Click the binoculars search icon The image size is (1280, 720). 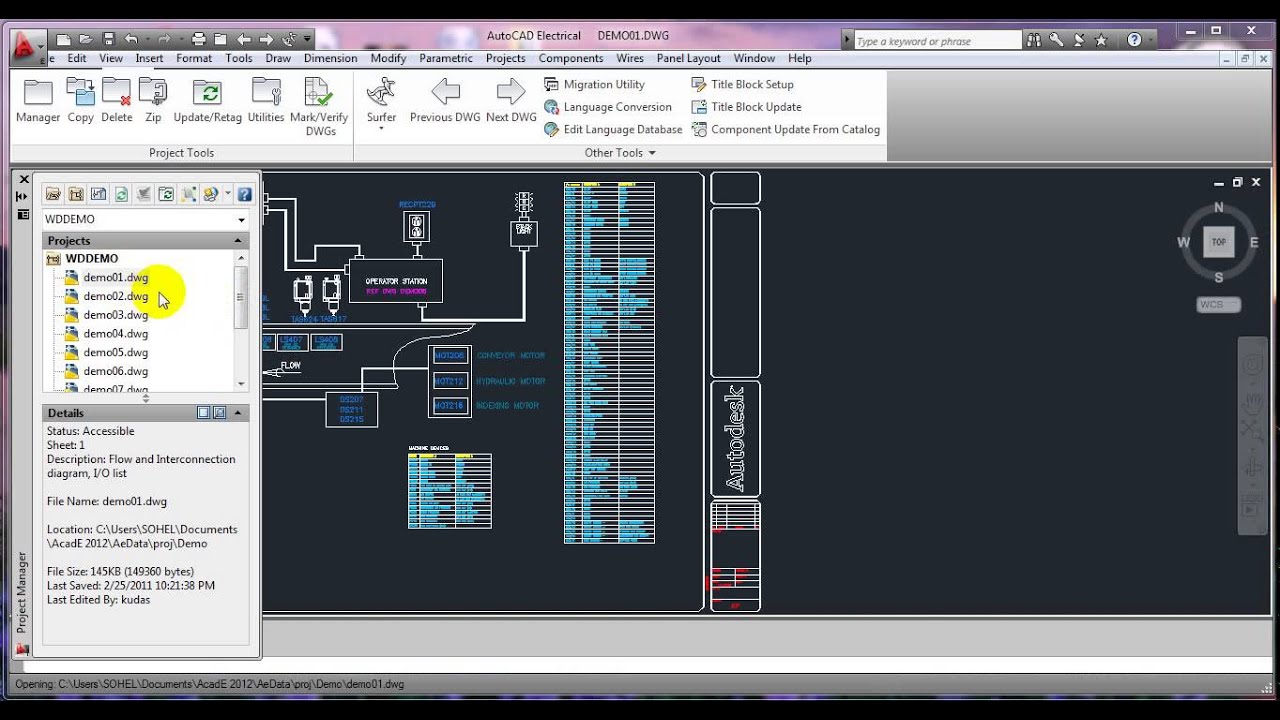(x=1034, y=40)
